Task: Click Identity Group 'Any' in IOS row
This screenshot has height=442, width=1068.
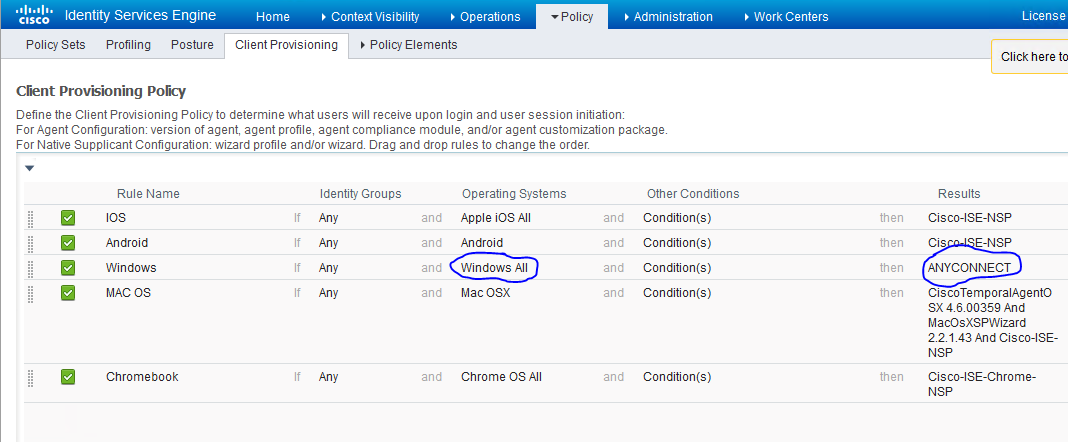Action: point(328,218)
